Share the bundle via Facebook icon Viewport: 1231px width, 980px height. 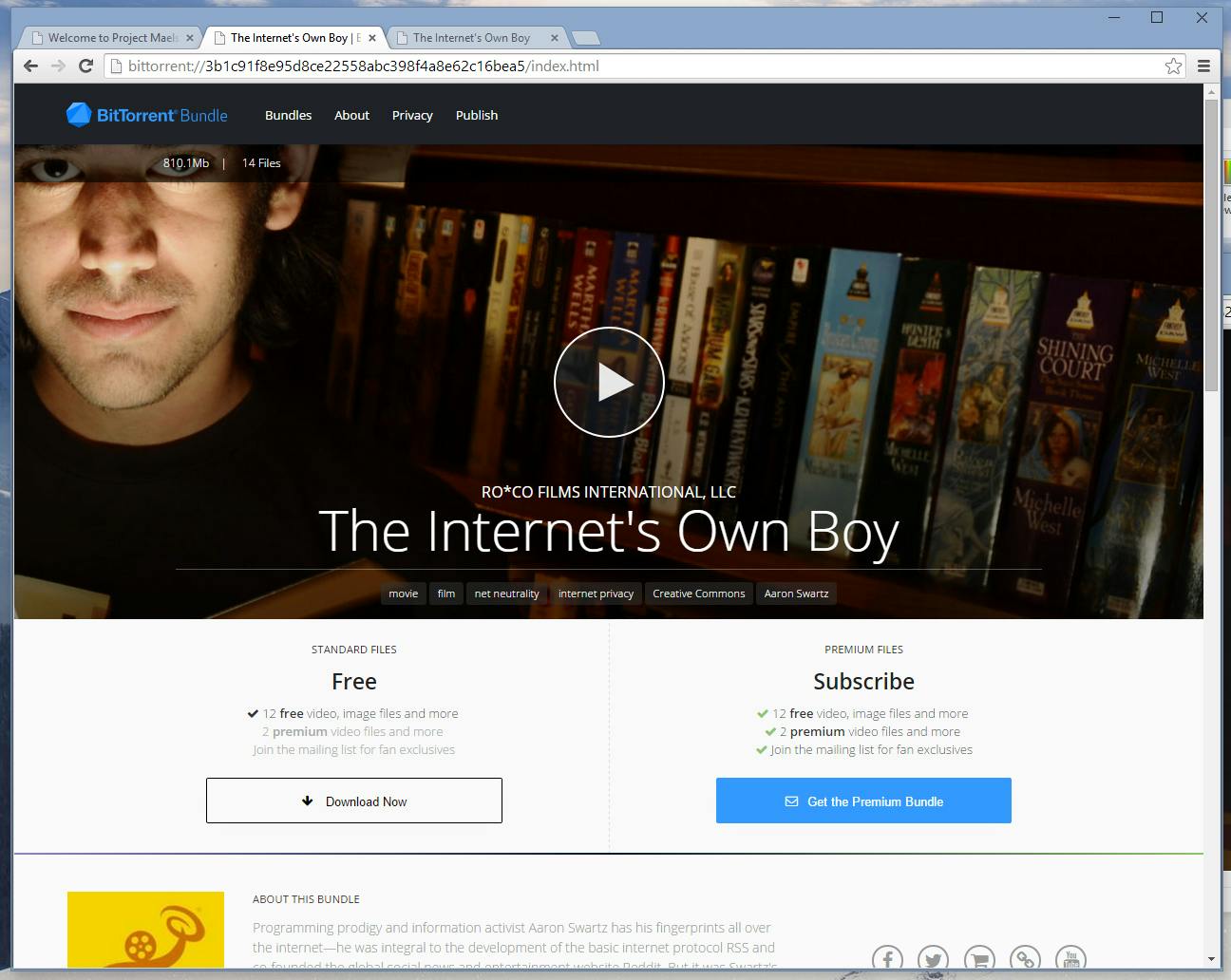(x=887, y=957)
